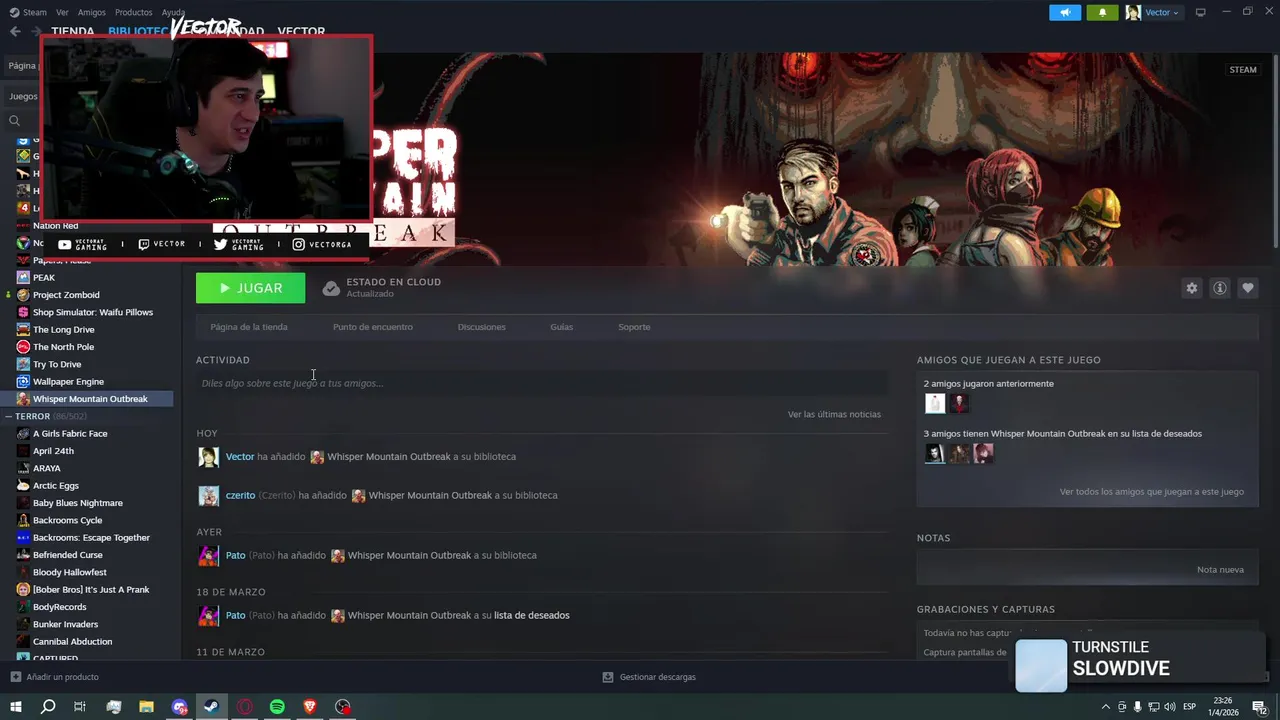Select Try To Drive in library

(x=57, y=364)
